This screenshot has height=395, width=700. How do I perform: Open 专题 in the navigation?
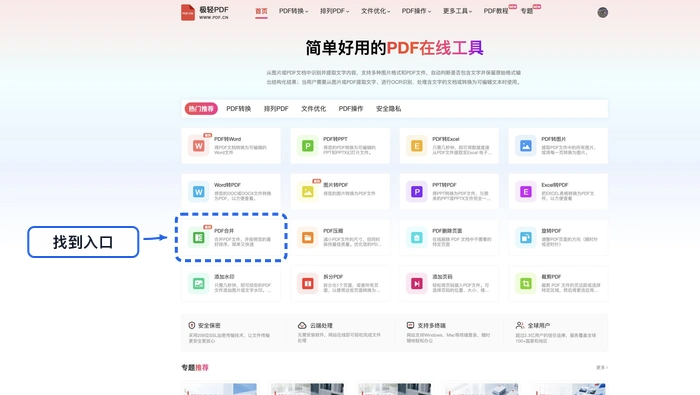527,11
